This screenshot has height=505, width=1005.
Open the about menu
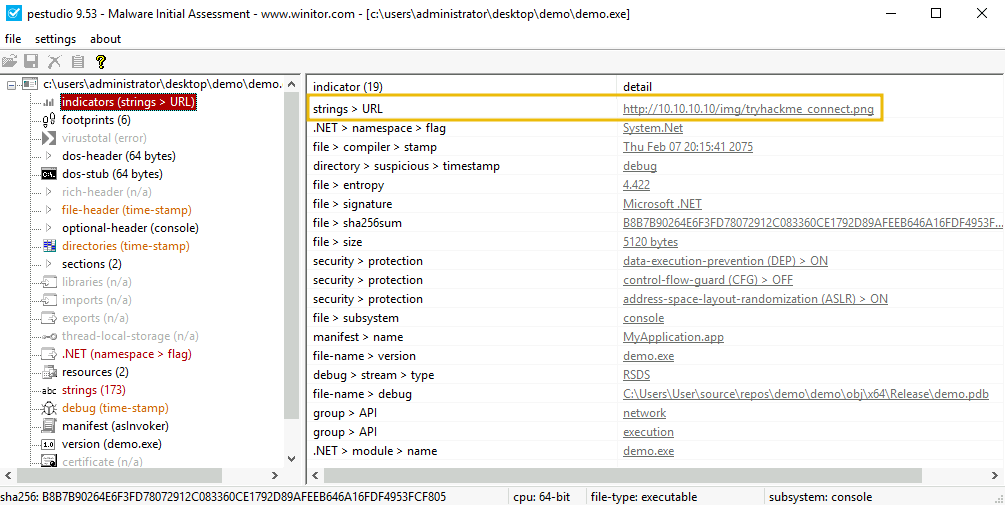(105, 39)
